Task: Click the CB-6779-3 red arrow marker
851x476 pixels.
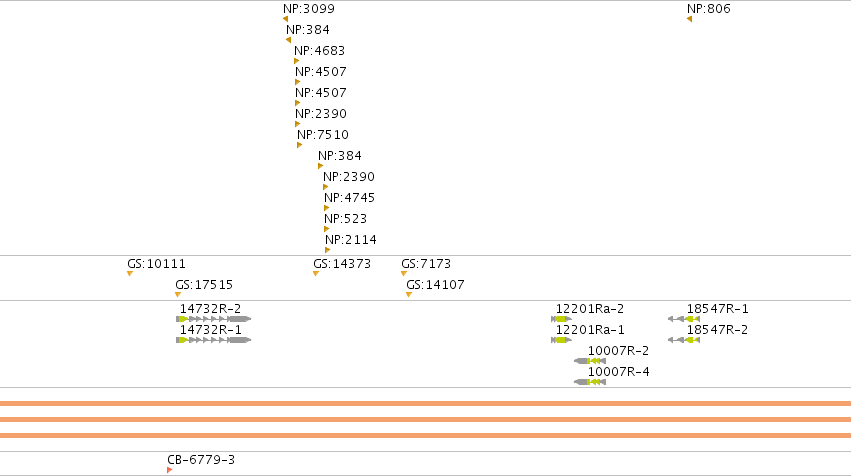Action: pyautogui.click(x=169, y=470)
